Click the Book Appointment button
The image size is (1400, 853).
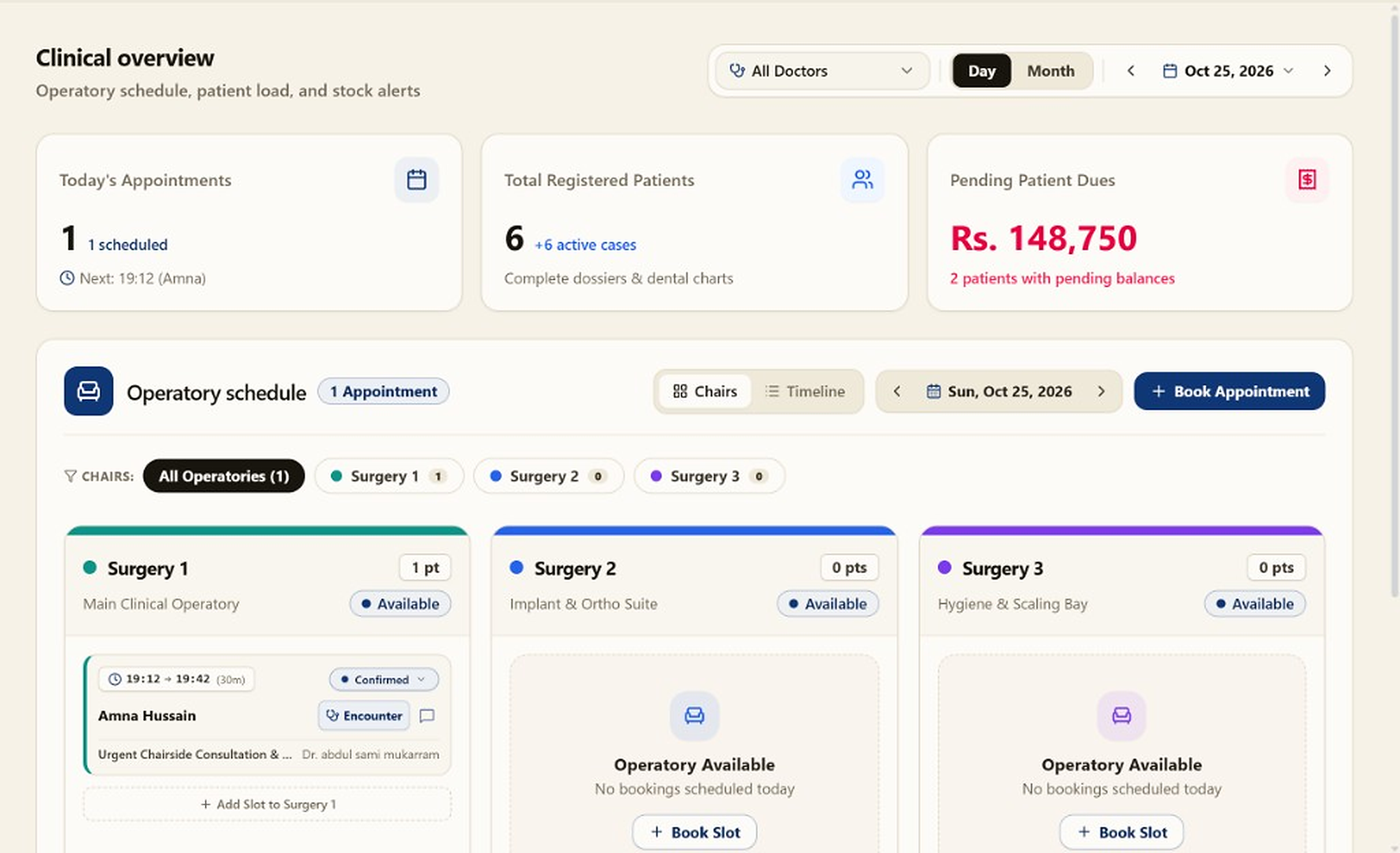coord(1229,391)
